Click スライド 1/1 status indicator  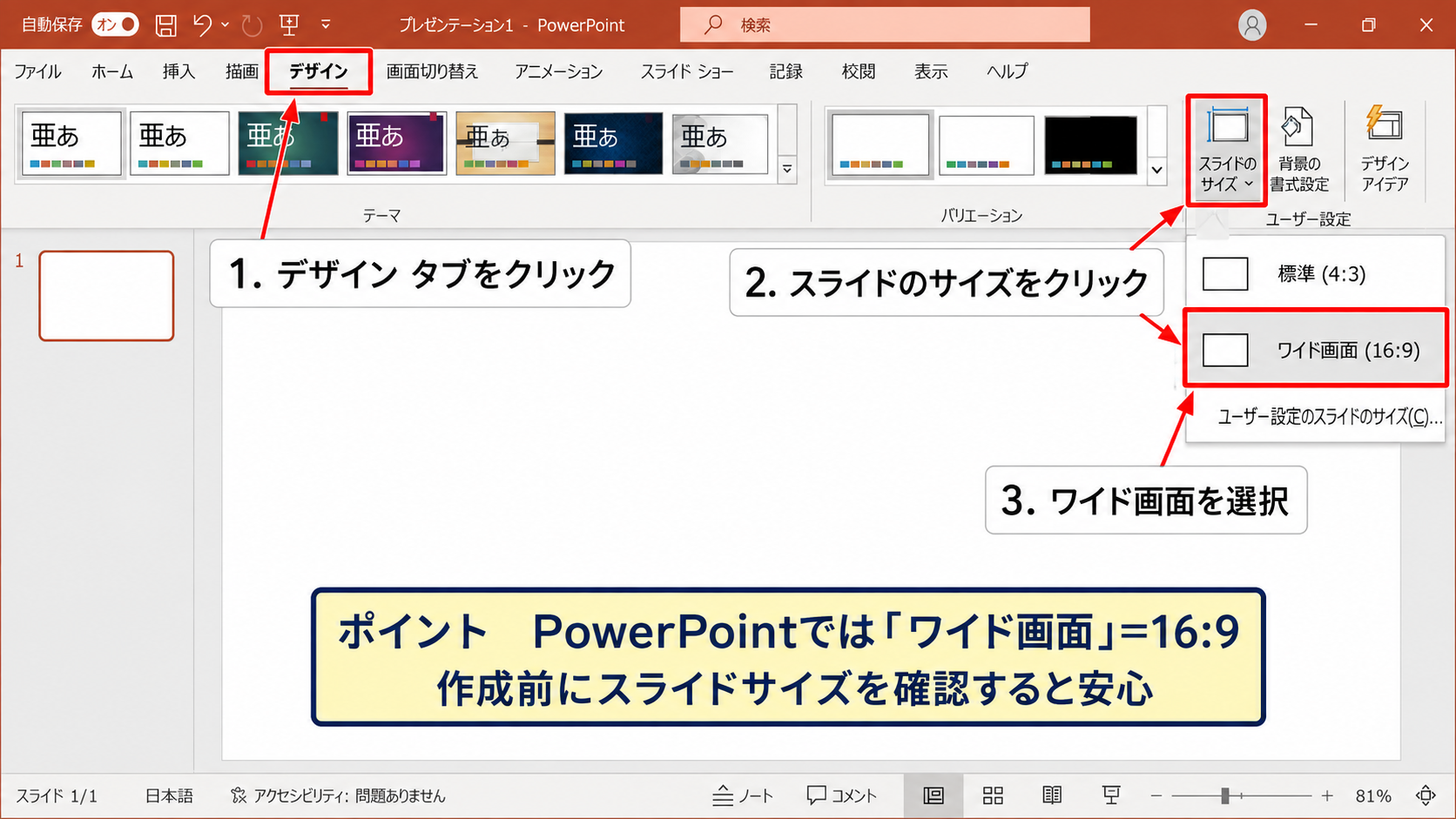[x=57, y=796]
